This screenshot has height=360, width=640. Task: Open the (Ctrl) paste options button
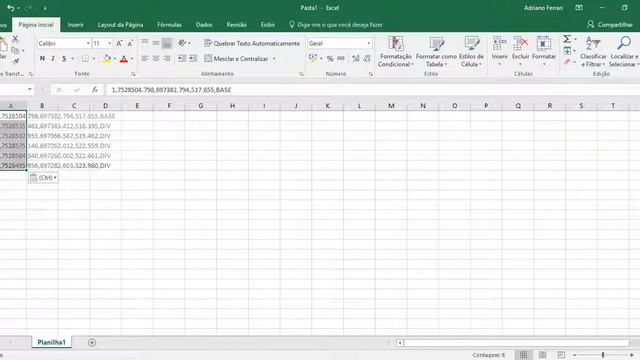[x=43, y=178]
